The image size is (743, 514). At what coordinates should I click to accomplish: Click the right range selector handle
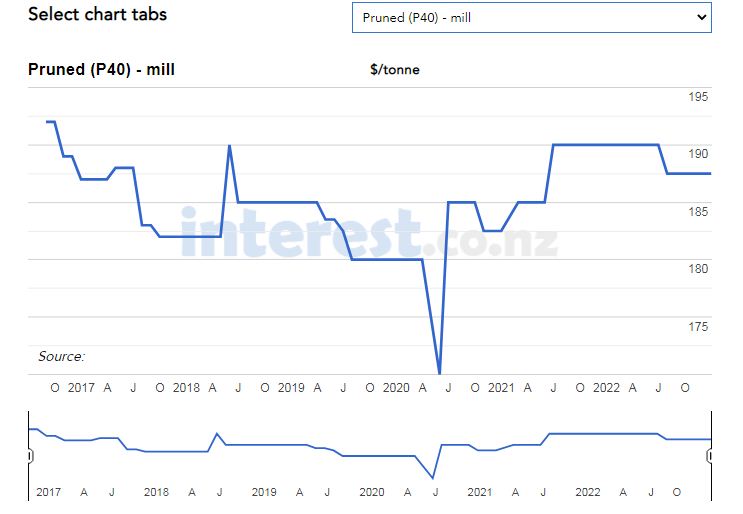coord(710,456)
